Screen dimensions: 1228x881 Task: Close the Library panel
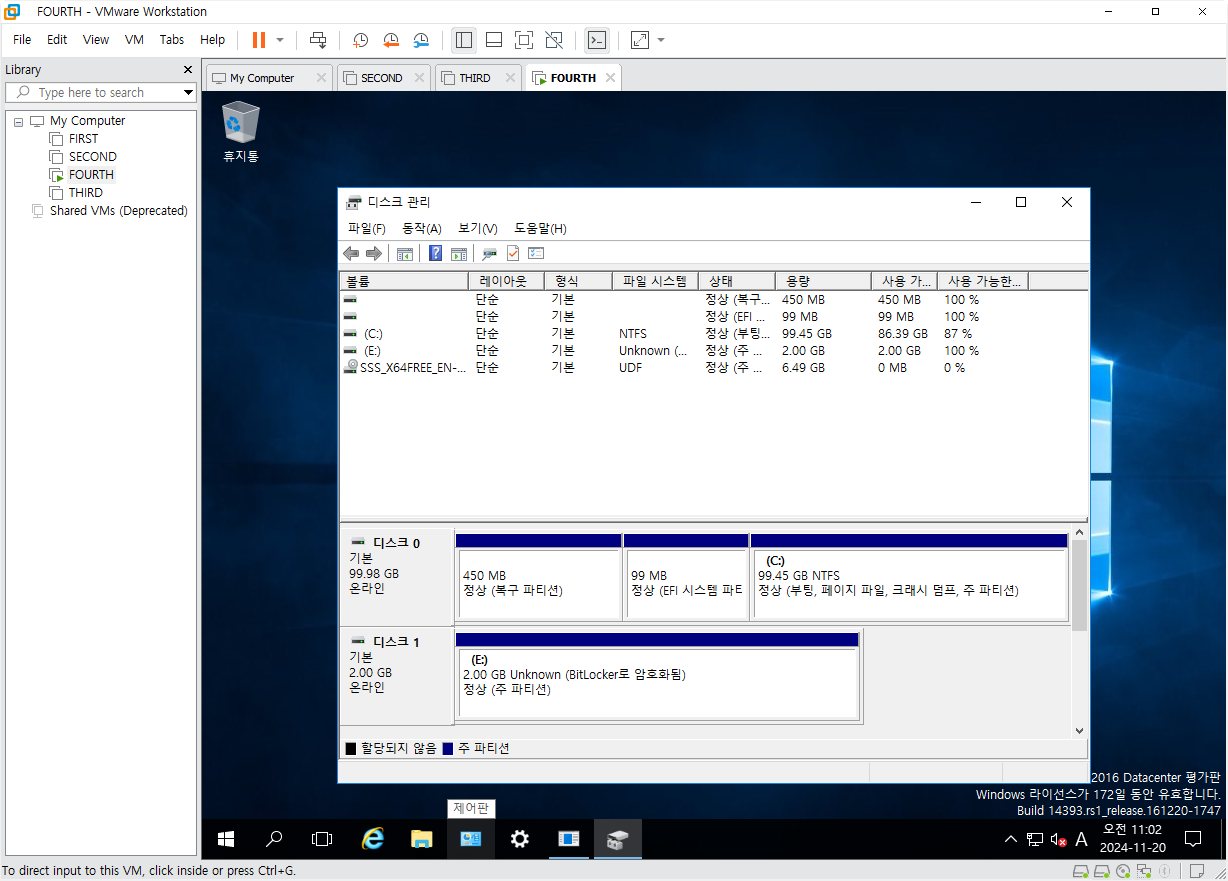188,70
